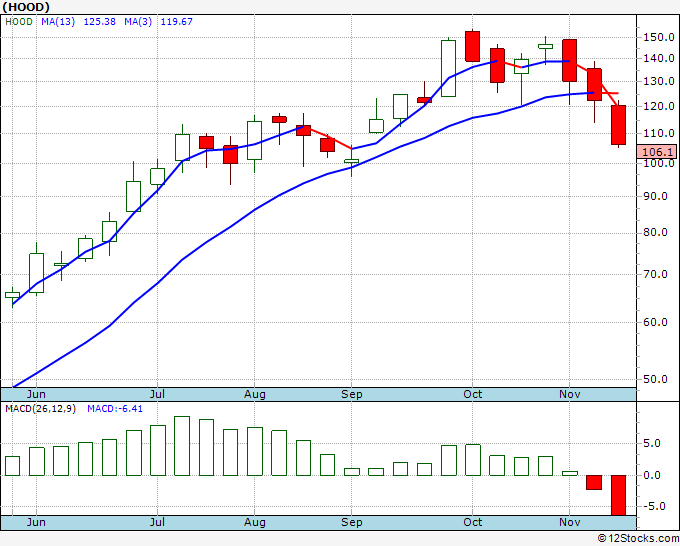Screen dimensions: 680x546
Task: Click the 70.0 price axis label
Action: (x=655, y=274)
